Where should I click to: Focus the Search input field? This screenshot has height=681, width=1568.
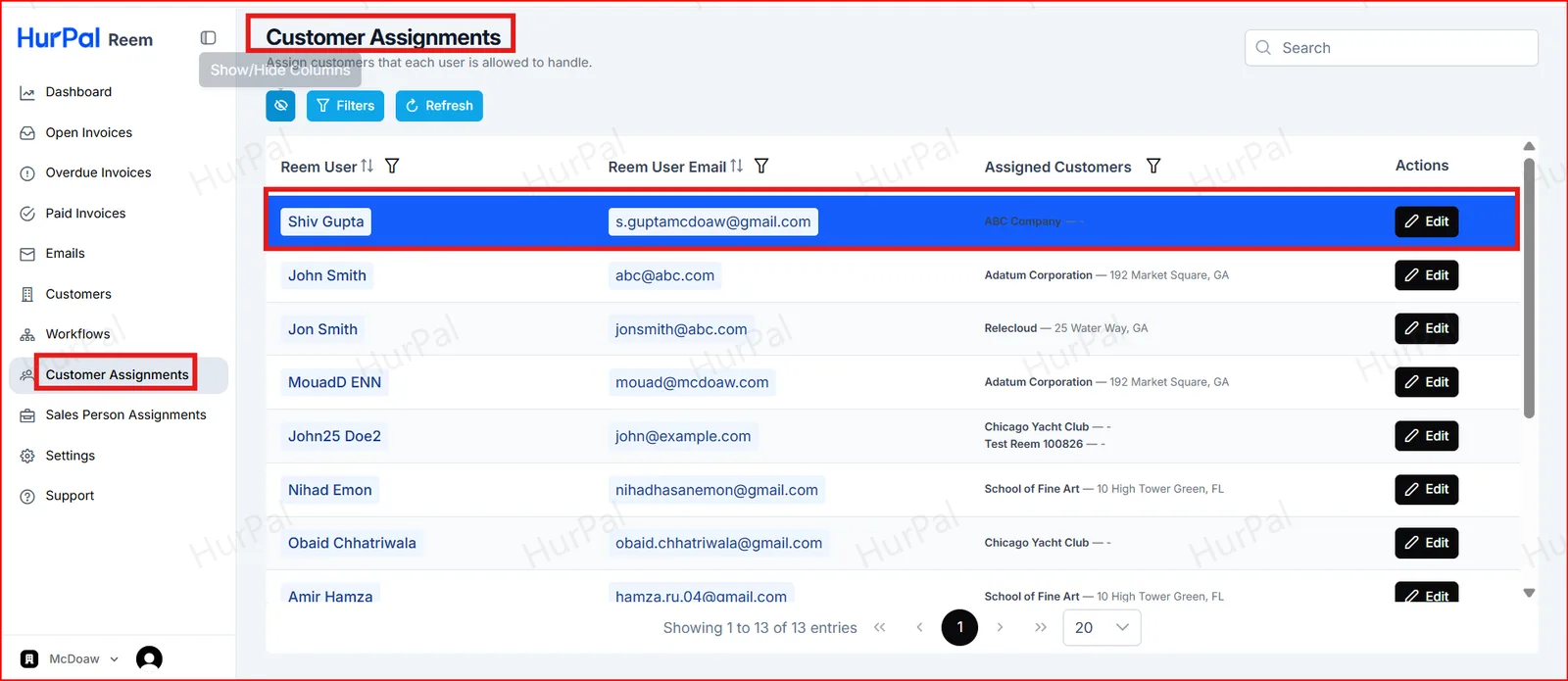coord(1391,47)
